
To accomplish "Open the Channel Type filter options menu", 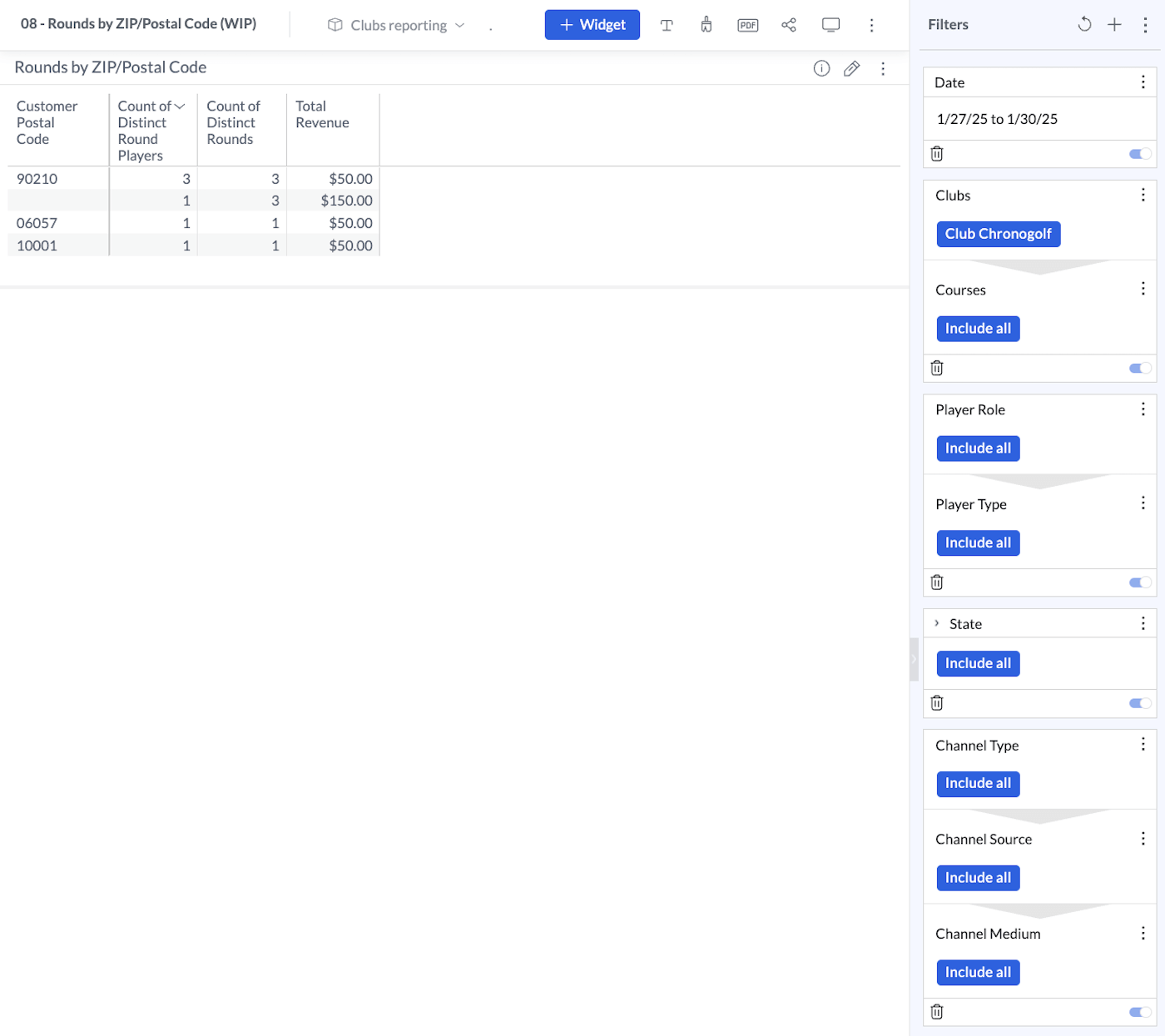I will pos(1143,744).
